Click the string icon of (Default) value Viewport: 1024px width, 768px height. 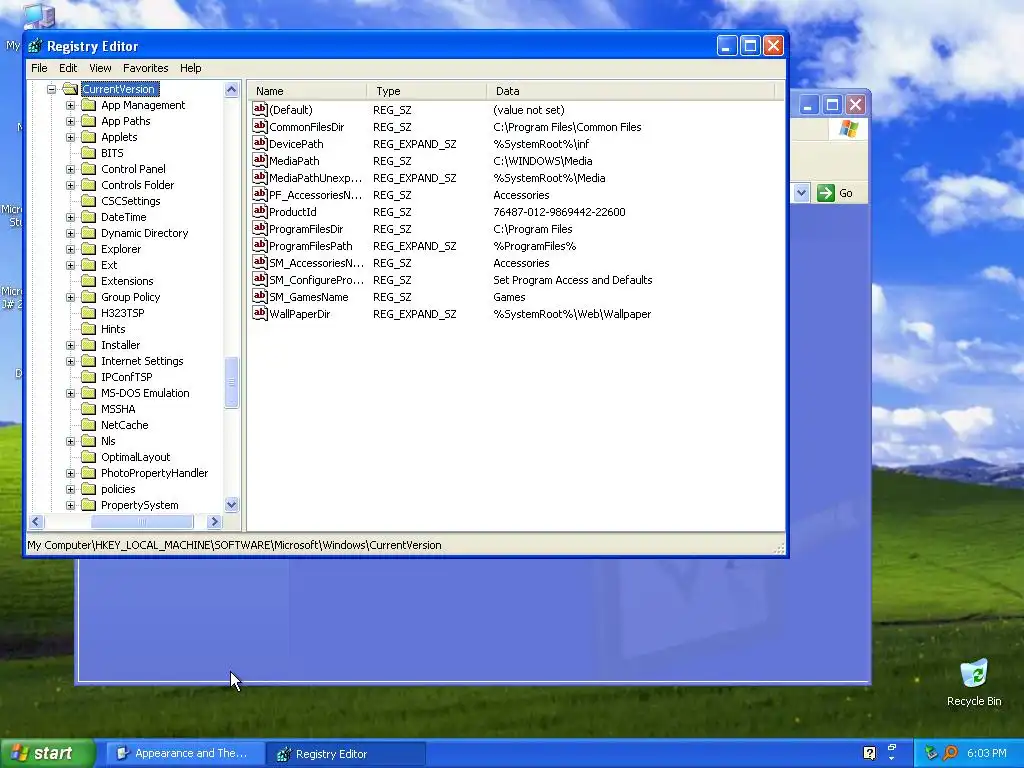pyautogui.click(x=260, y=109)
